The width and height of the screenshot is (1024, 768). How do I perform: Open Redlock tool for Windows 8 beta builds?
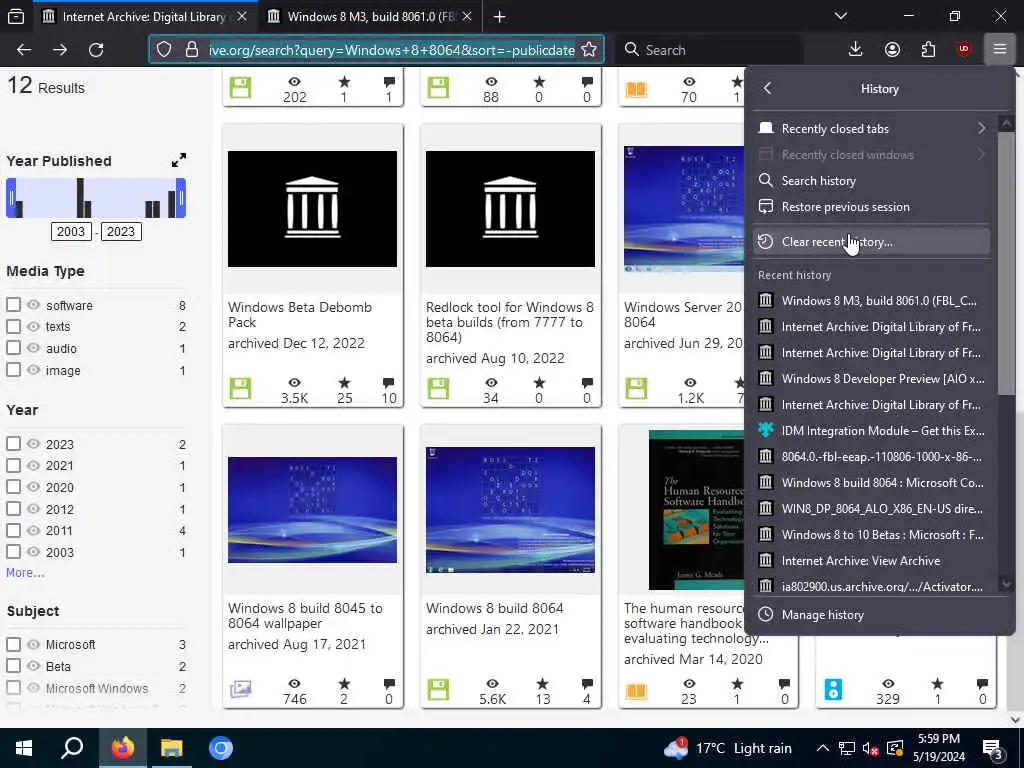pos(509,322)
